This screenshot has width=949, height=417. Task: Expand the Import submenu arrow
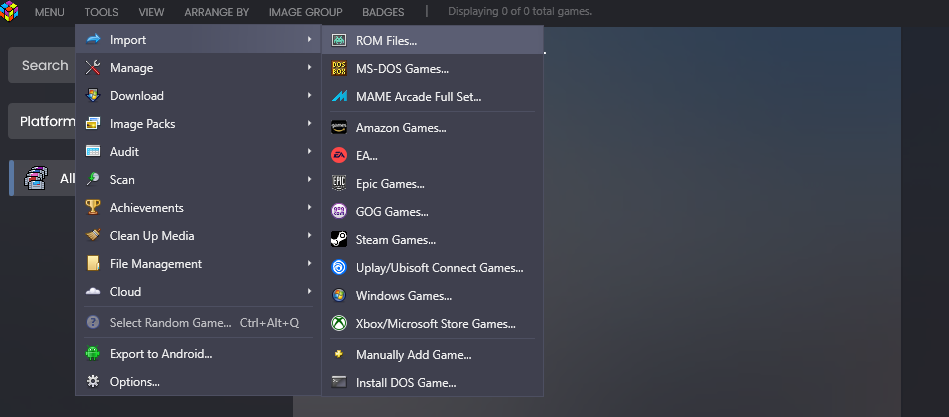click(309, 39)
